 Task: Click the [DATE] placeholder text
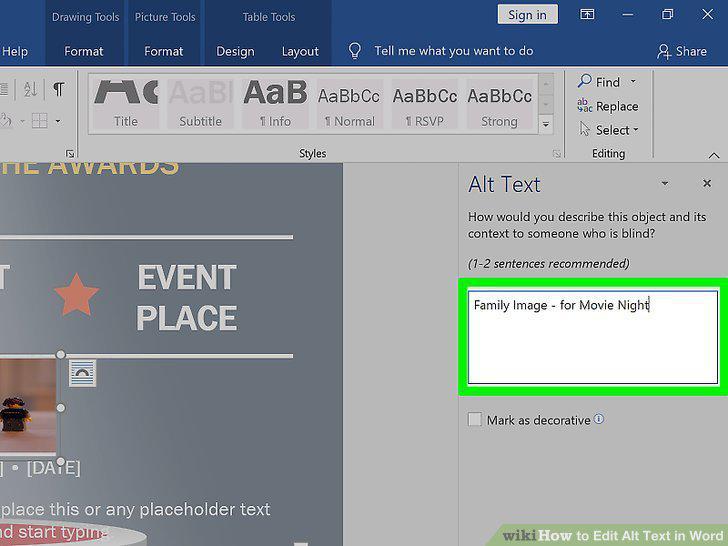click(53, 468)
